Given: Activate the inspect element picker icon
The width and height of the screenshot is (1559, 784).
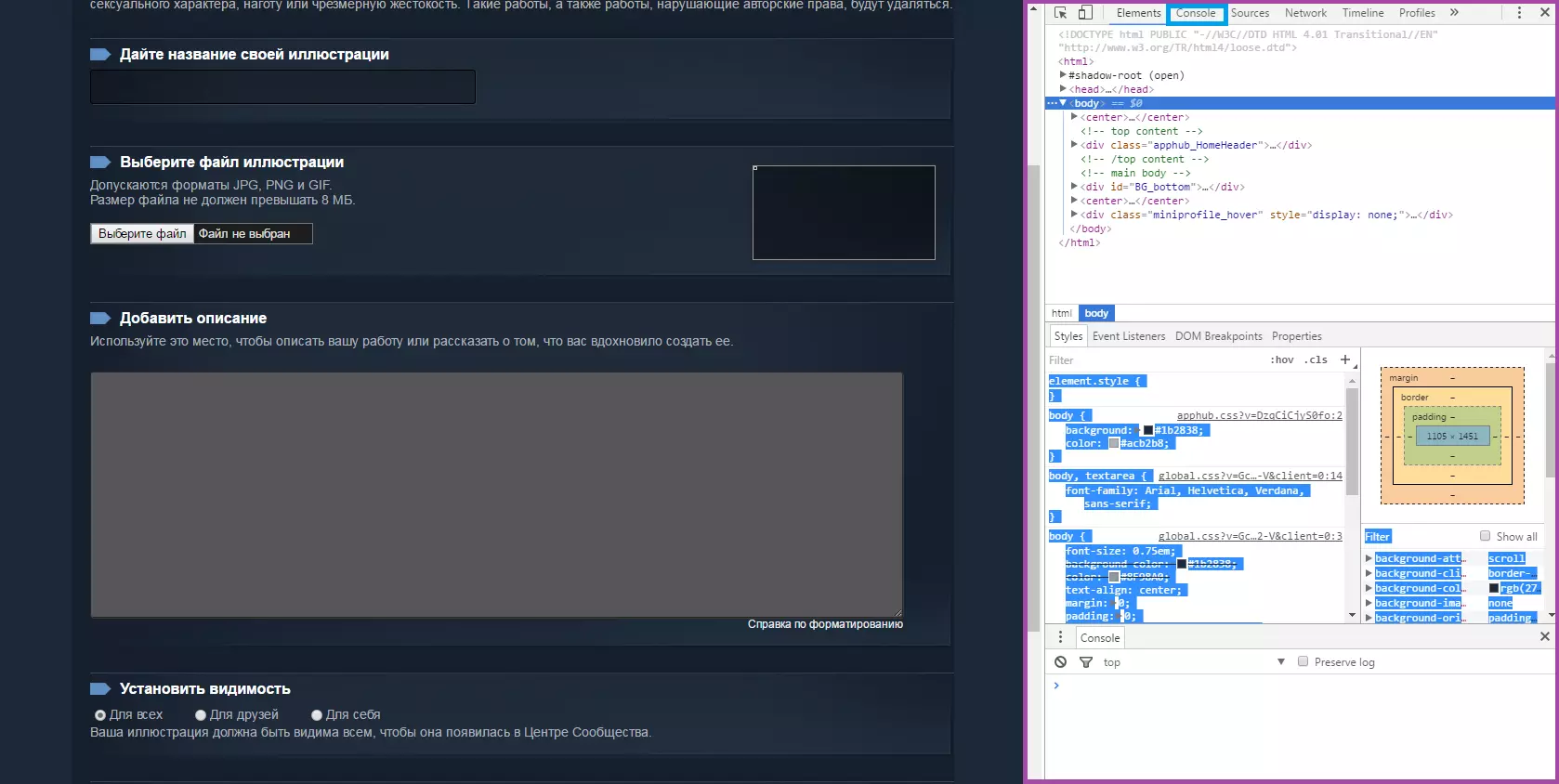Looking at the screenshot, I should pyautogui.click(x=1060, y=13).
